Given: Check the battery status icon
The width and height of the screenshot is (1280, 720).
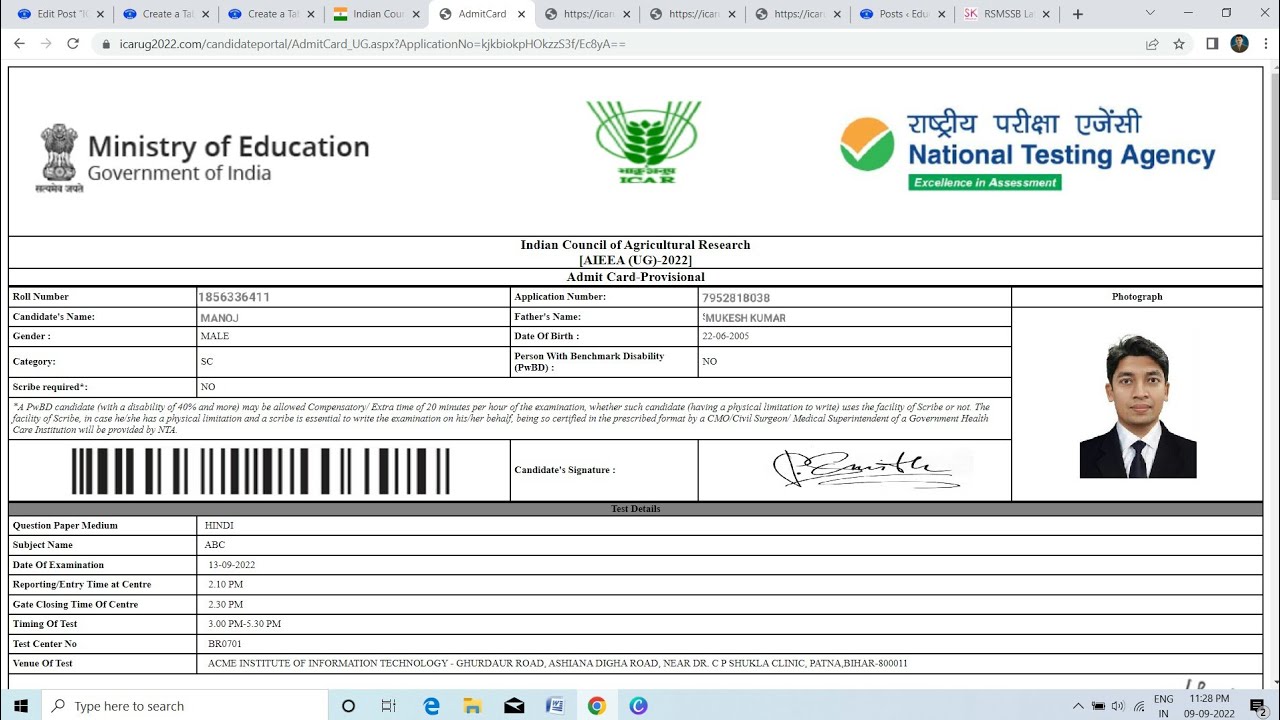Looking at the screenshot, I should 1098,706.
